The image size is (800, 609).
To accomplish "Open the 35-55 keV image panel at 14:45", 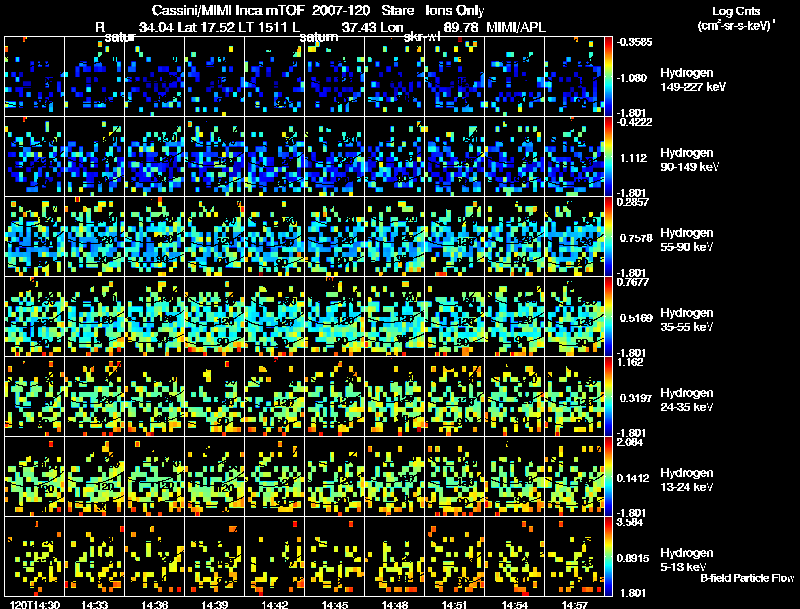I will pyautogui.click(x=335, y=316).
